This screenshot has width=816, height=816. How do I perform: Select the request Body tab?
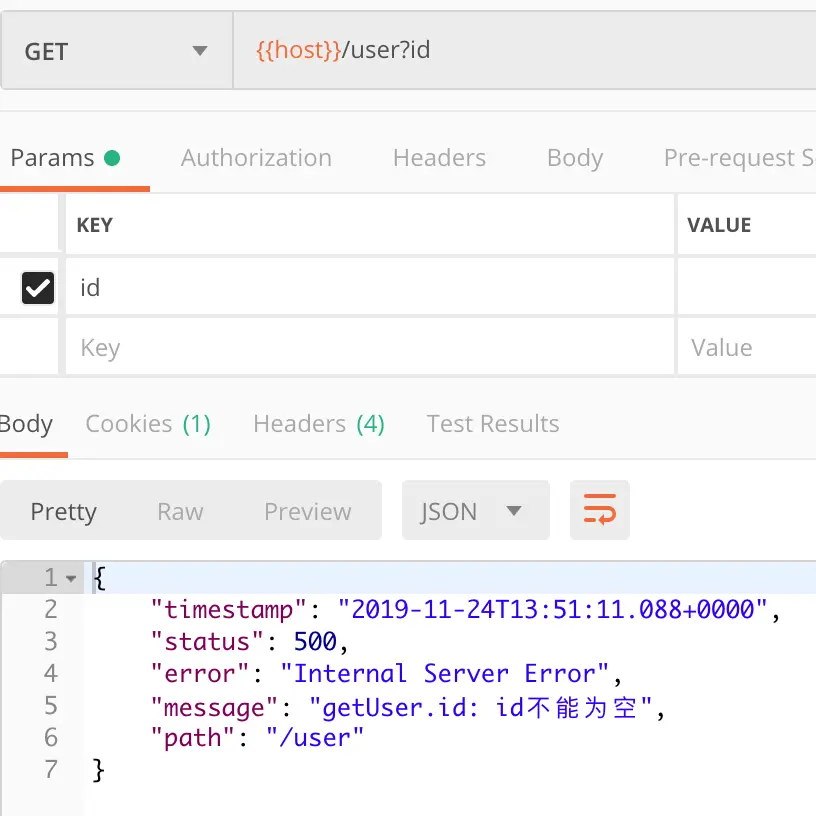coord(574,158)
